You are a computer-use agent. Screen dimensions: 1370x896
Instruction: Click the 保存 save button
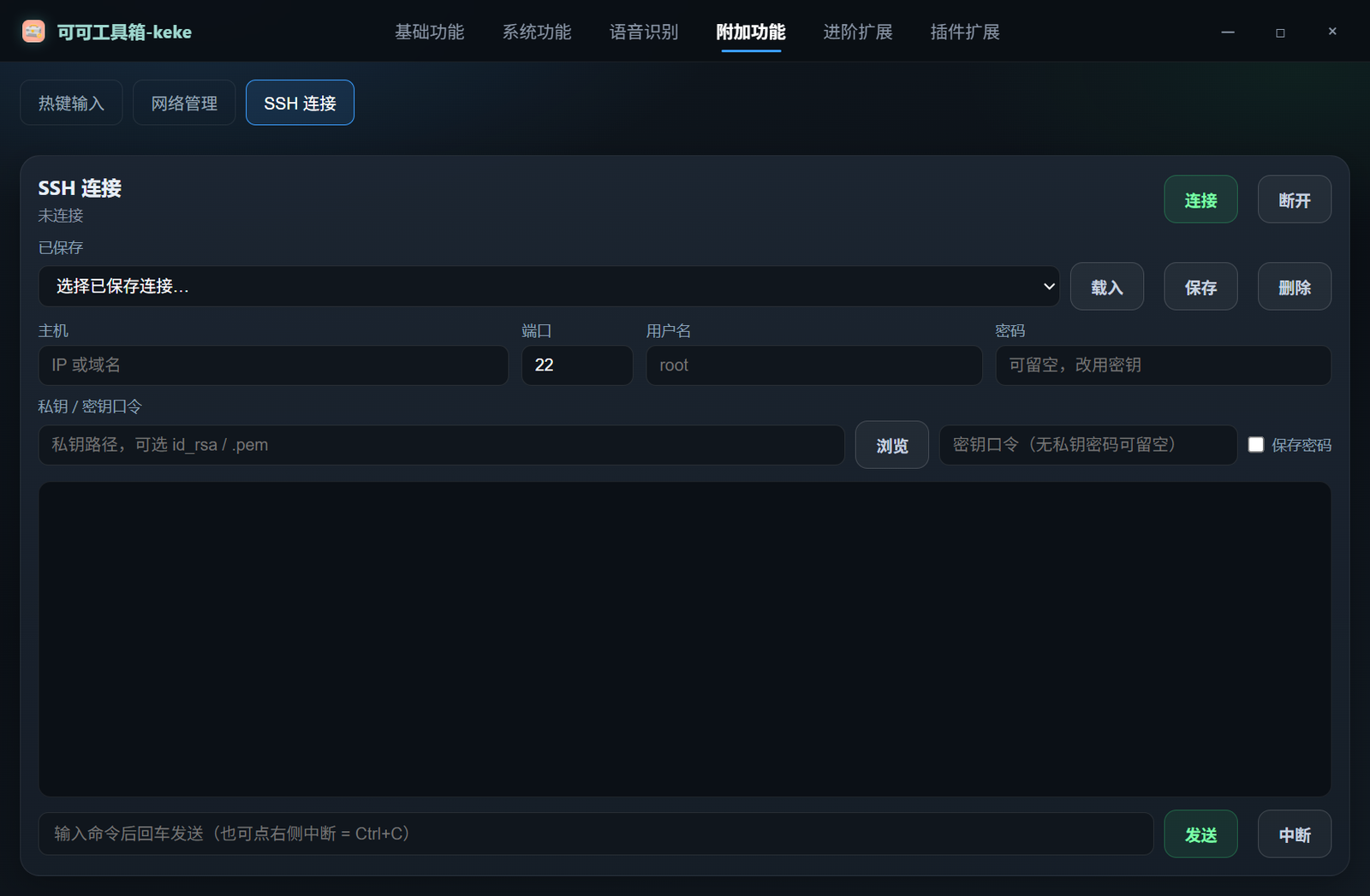1200,287
